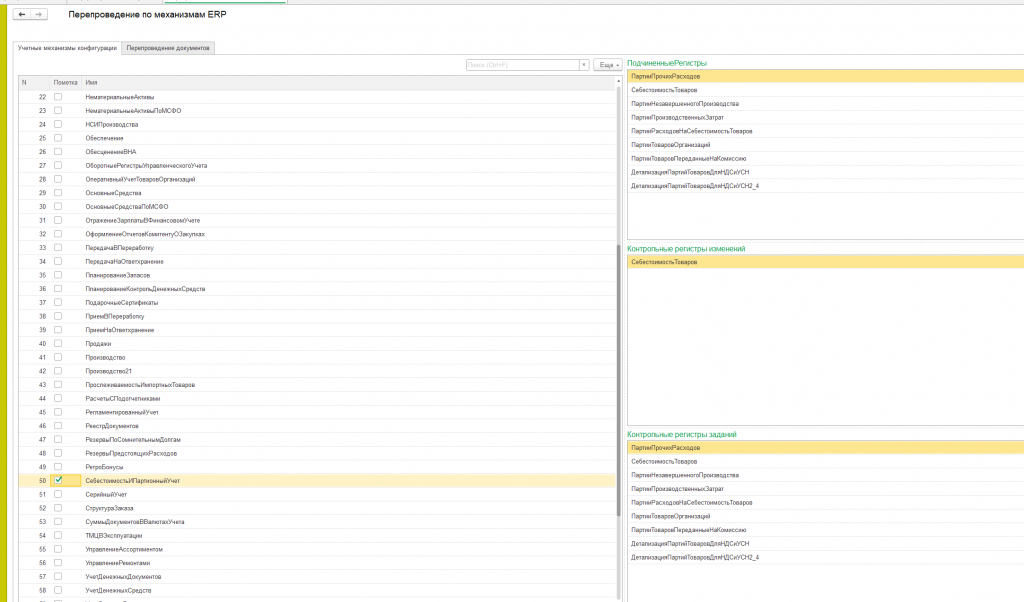Tick the НСИПроизводства row checkbox
The width and height of the screenshot is (1024, 602).
point(58,124)
